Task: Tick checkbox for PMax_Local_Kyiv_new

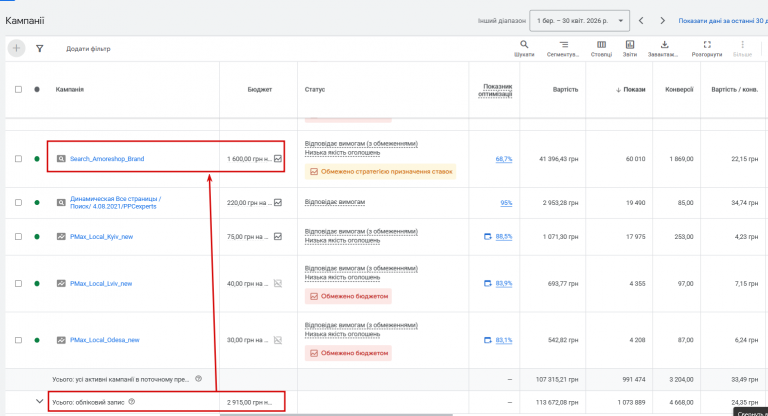Action: point(18,237)
